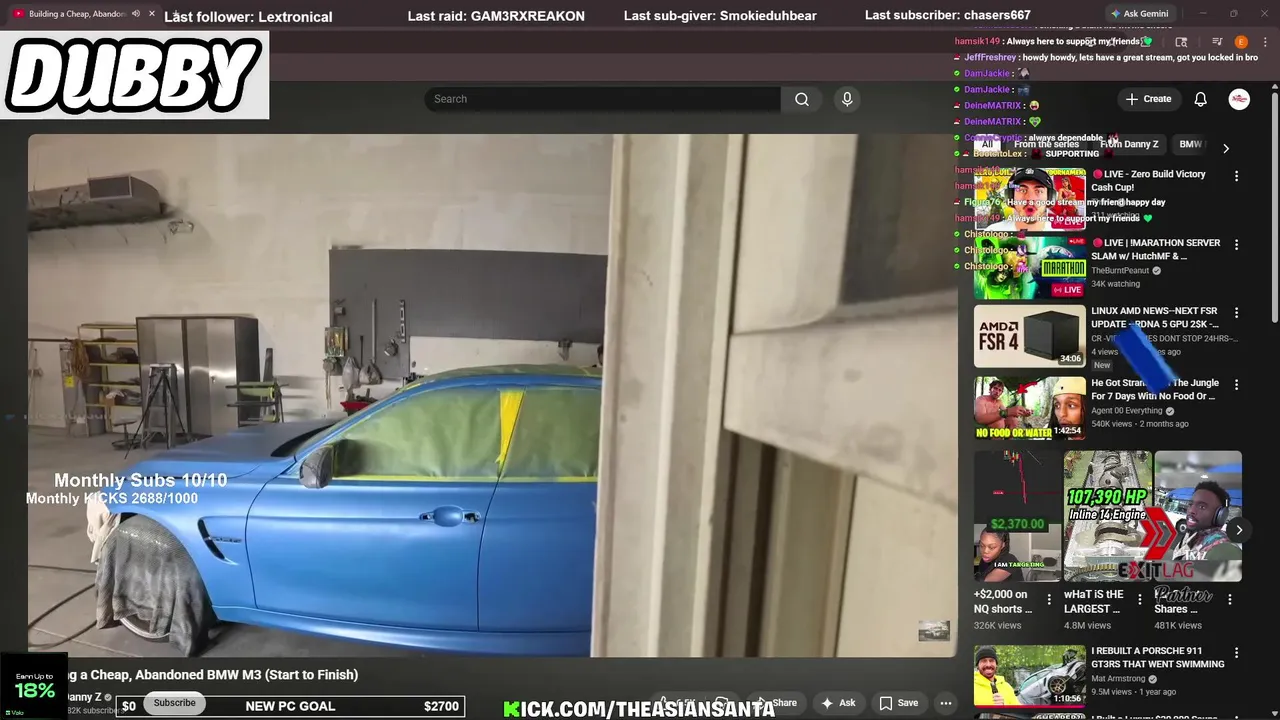Start voice search with microphone icon
This screenshot has width=1280, height=720.
click(847, 99)
